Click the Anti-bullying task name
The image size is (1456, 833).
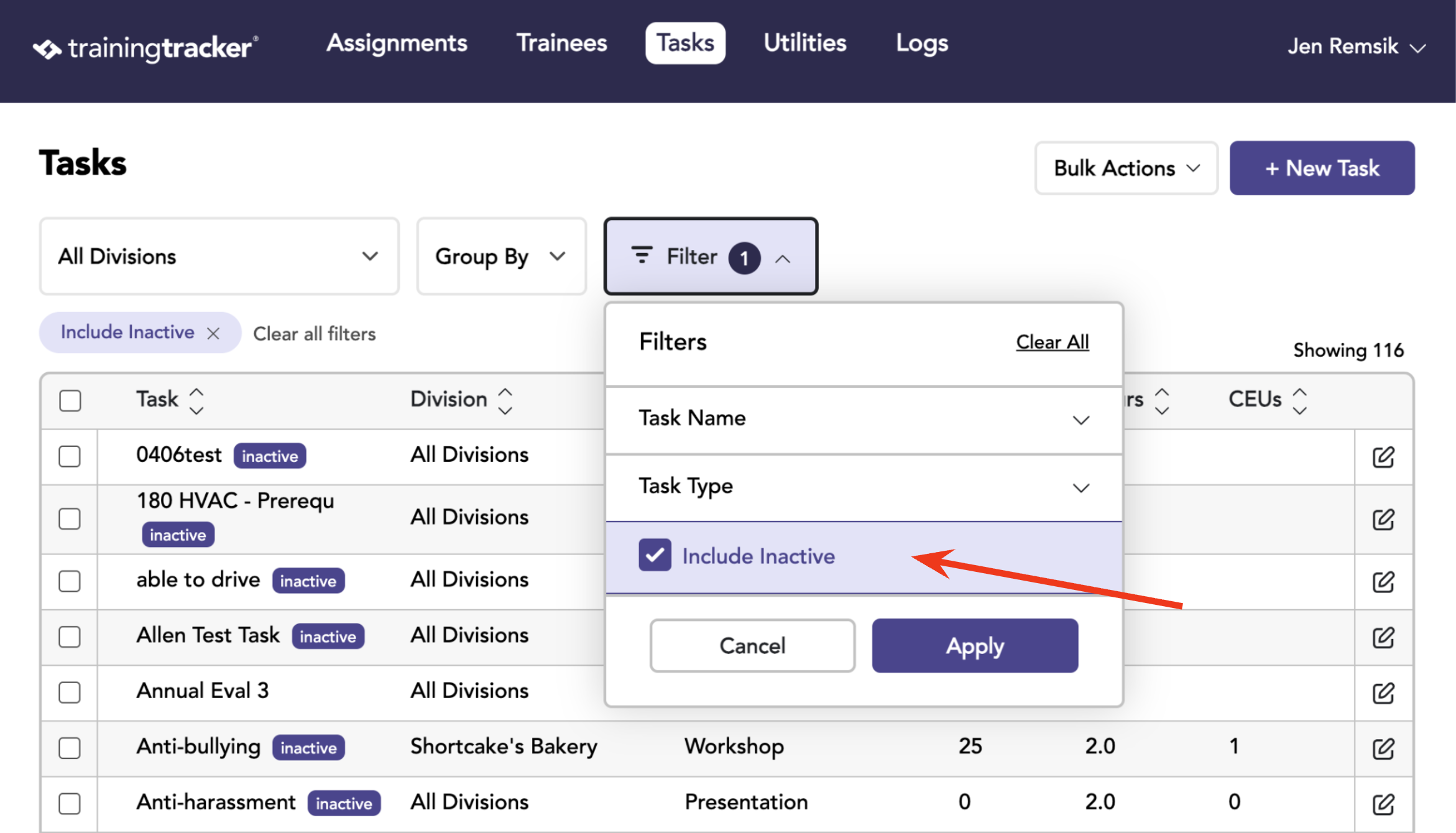(198, 746)
